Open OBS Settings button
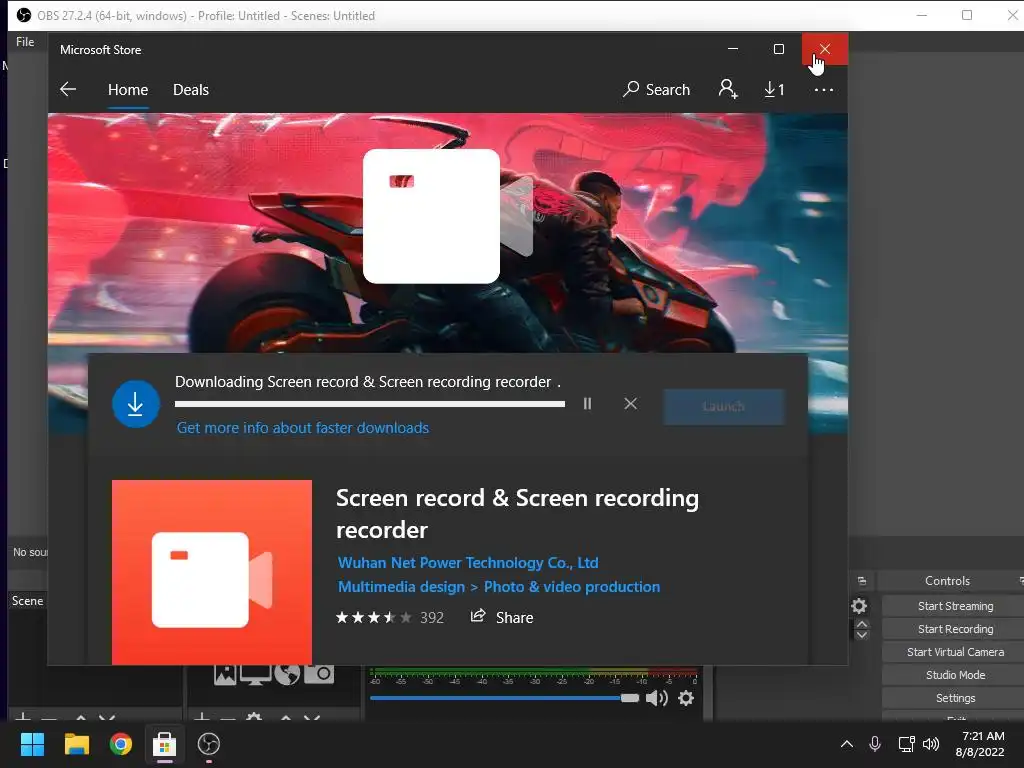Image resolution: width=1024 pixels, height=768 pixels. [955, 698]
